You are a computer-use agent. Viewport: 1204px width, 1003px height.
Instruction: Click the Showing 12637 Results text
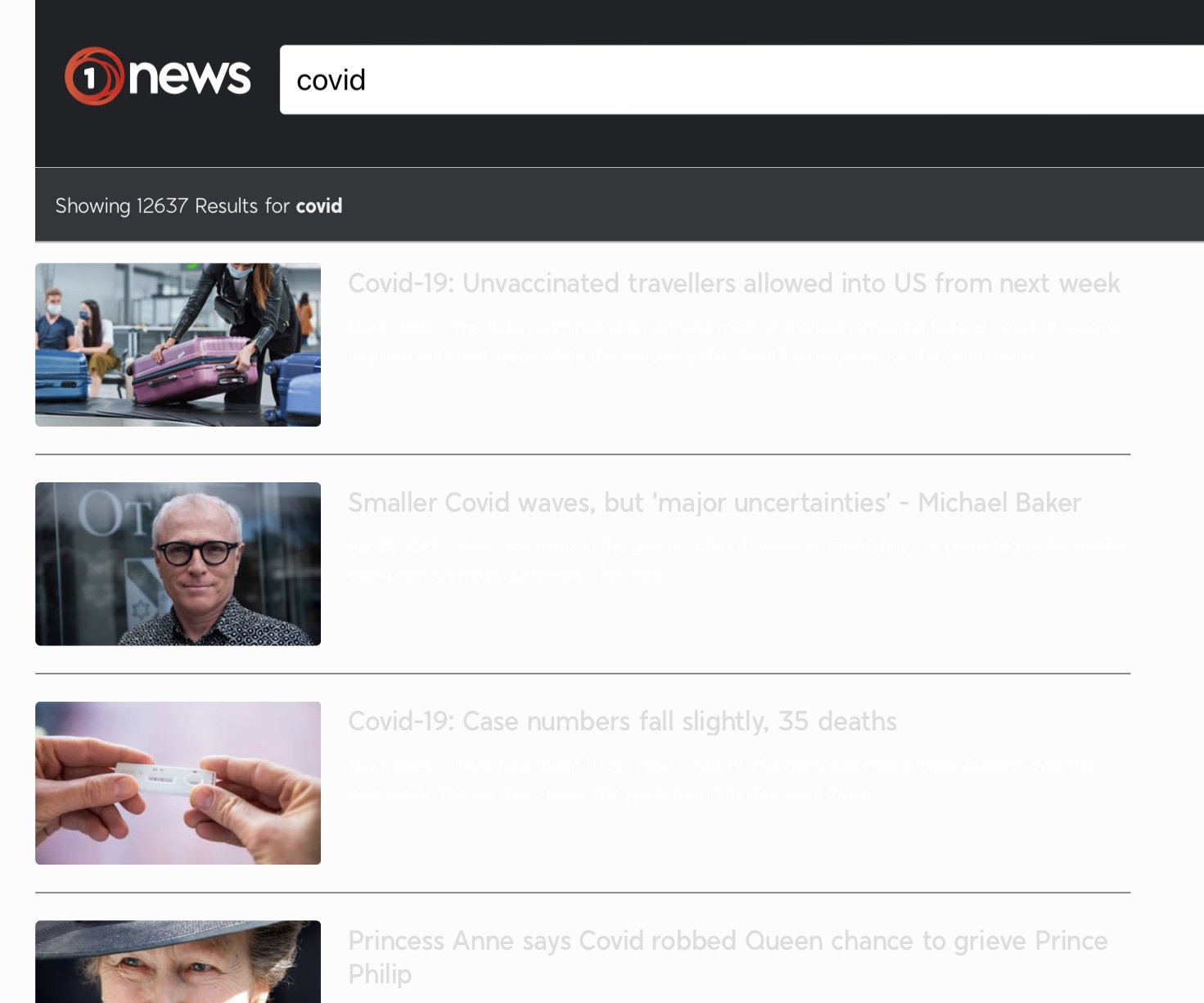tap(198, 206)
